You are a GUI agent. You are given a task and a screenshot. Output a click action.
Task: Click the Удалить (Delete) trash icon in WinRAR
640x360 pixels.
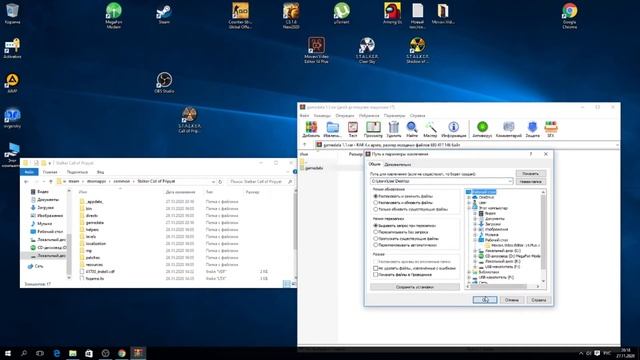coord(393,129)
